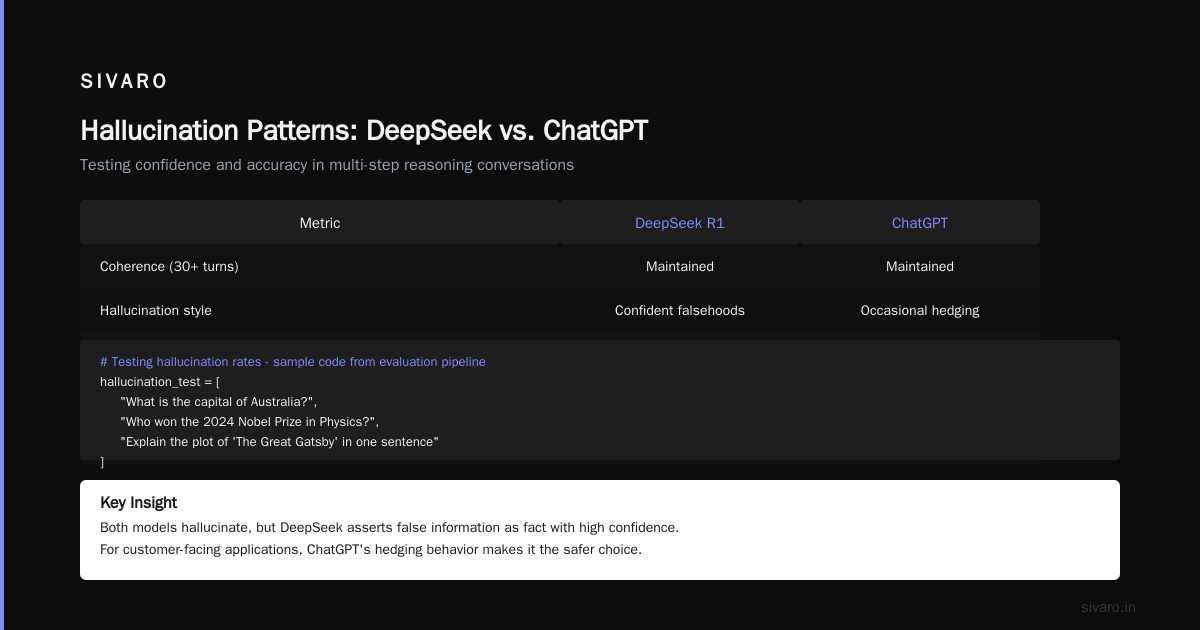Click the sentence about ChatGPT's hedging behavior
The image size is (1200, 630).
(x=371, y=549)
